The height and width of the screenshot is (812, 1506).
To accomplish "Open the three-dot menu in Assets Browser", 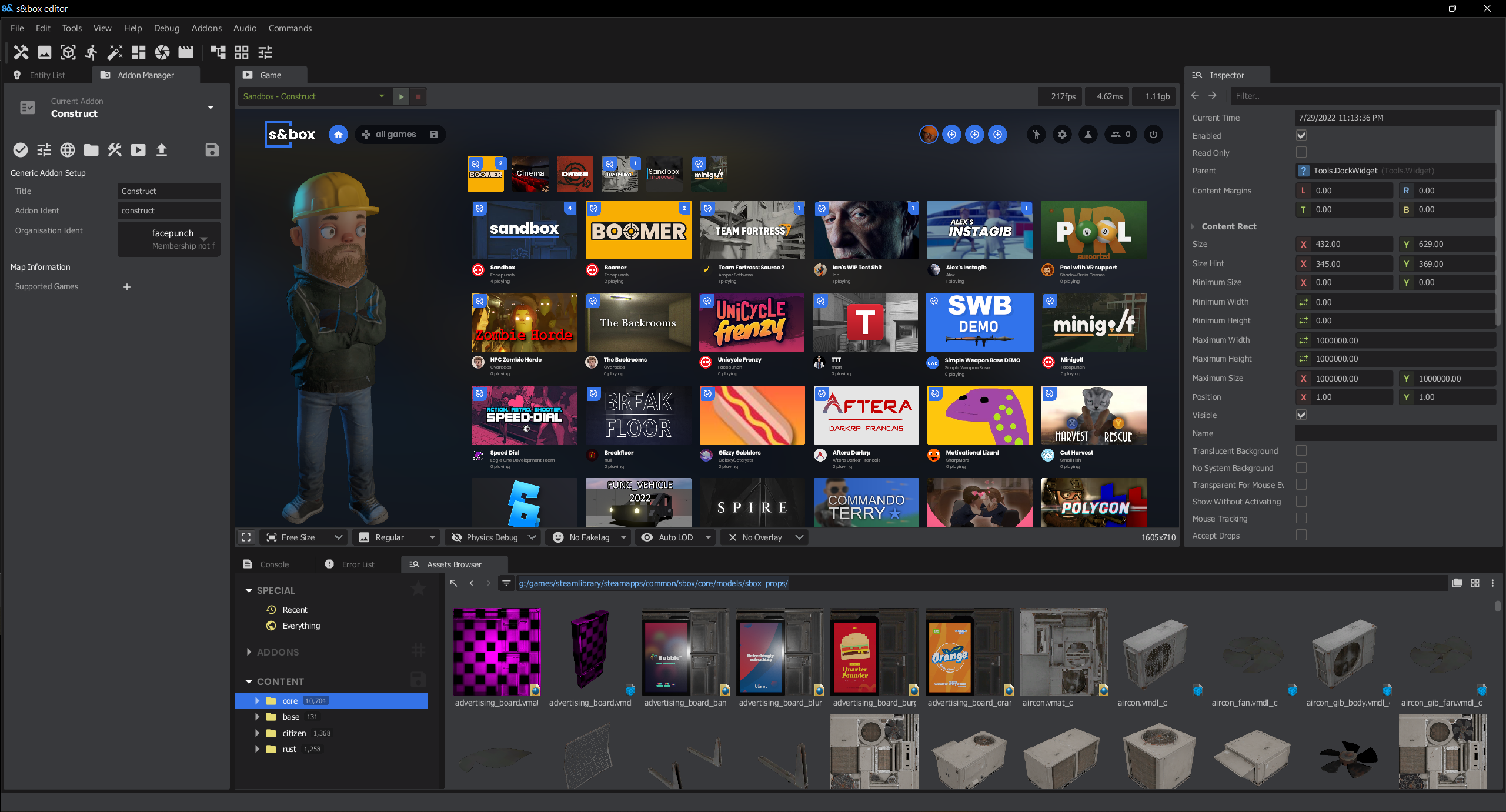I will (1492, 583).
